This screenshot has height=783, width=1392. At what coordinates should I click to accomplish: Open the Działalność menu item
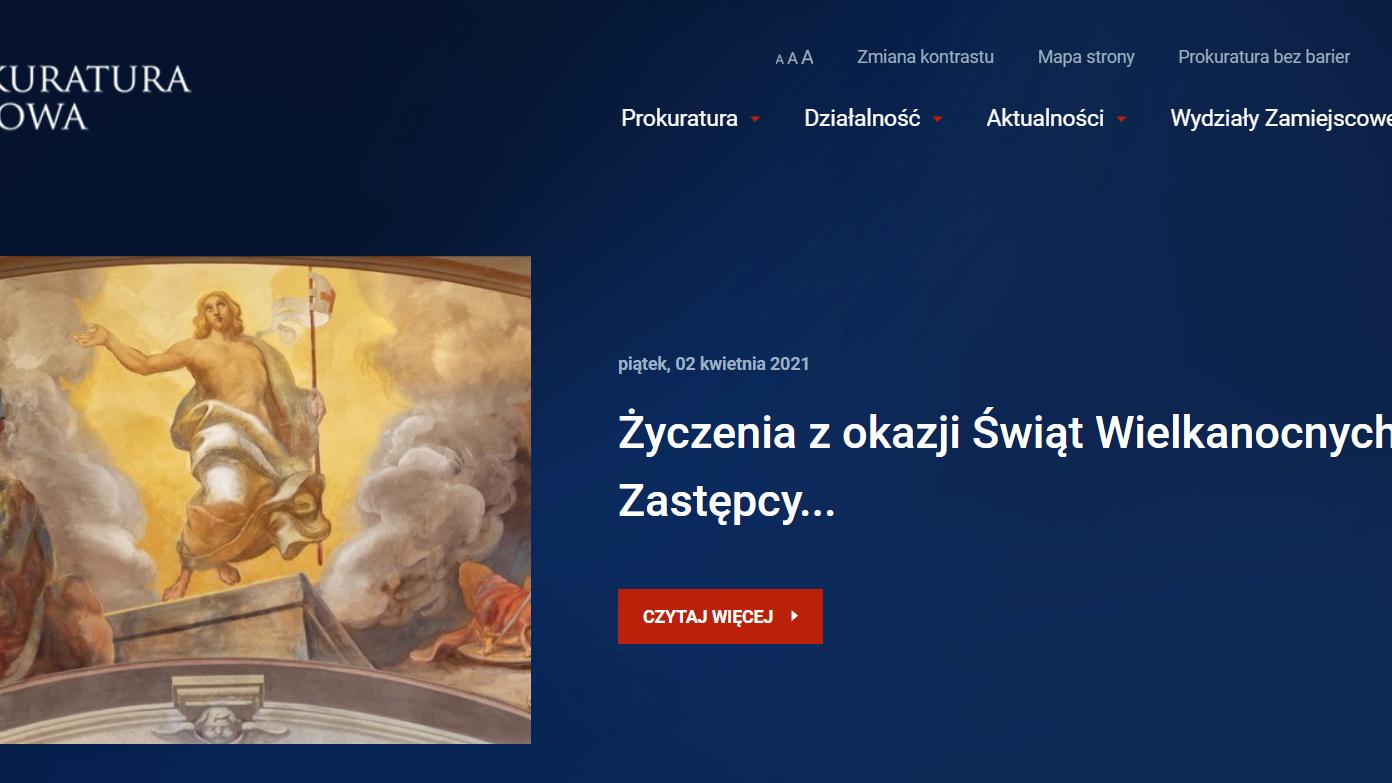[862, 118]
